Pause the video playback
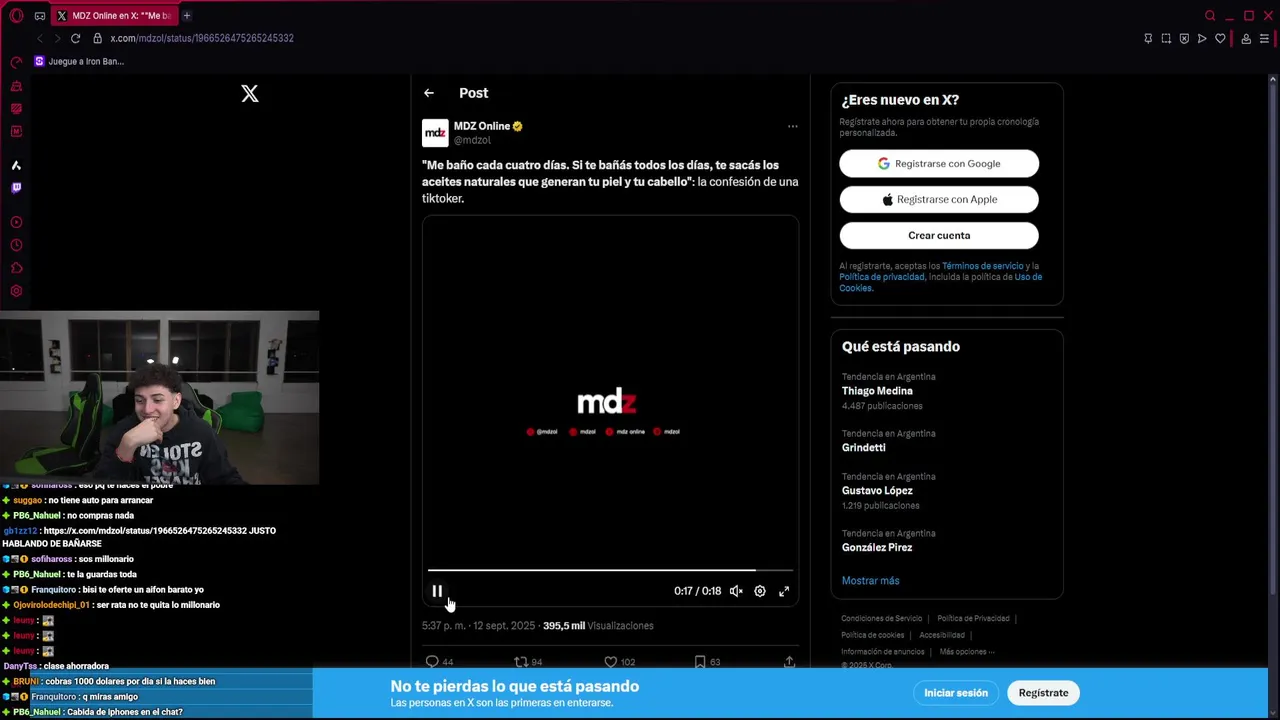 pyautogui.click(x=437, y=591)
